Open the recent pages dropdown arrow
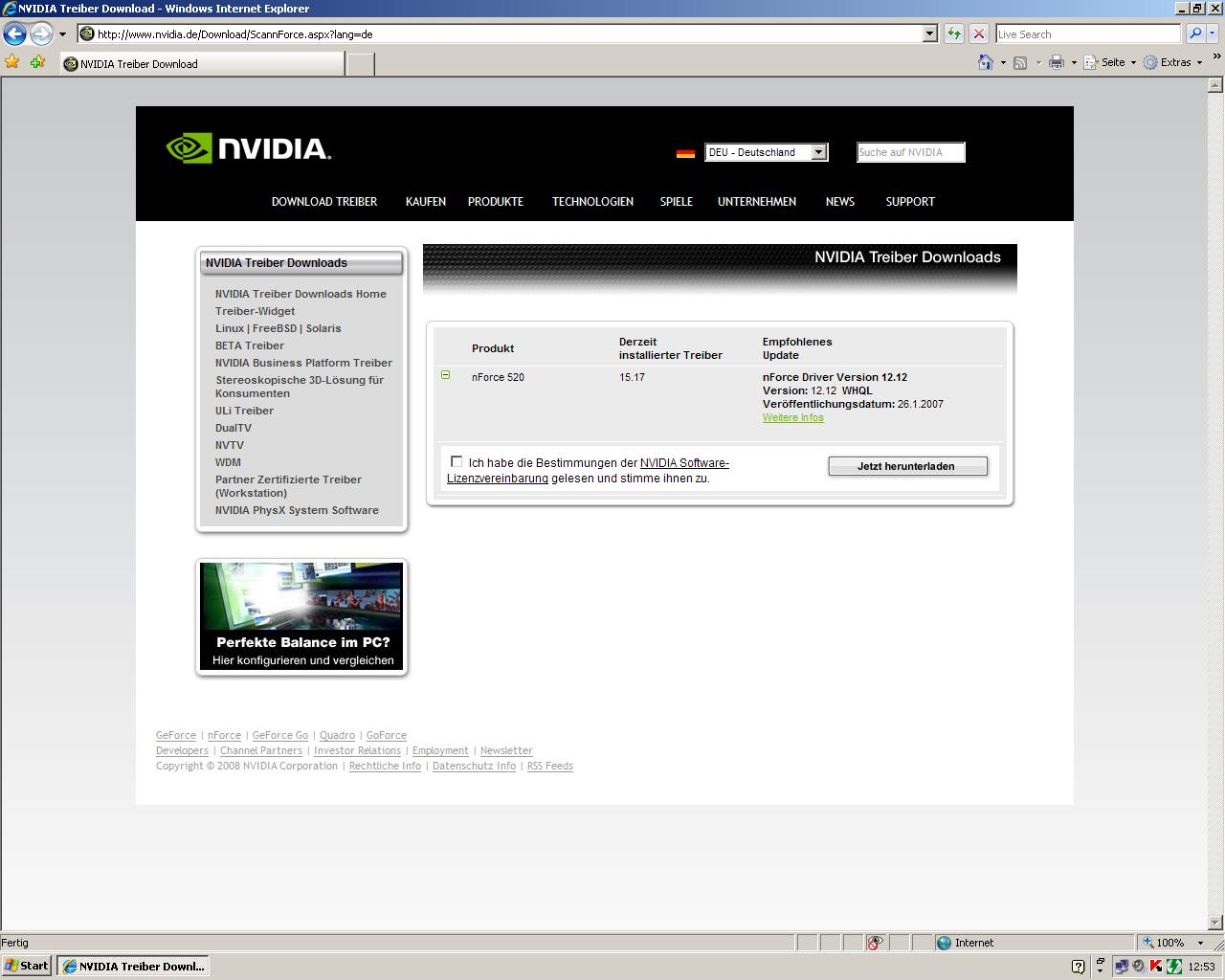The width and height of the screenshot is (1225, 980). pos(62,34)
